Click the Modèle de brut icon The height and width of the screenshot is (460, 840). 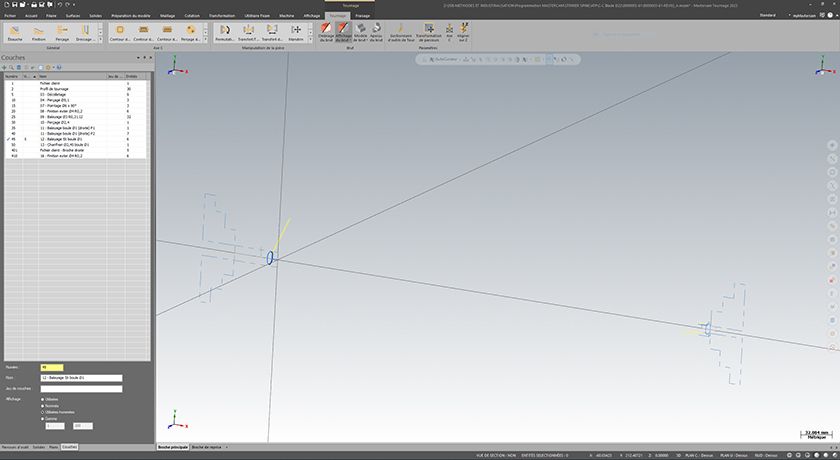359,33
